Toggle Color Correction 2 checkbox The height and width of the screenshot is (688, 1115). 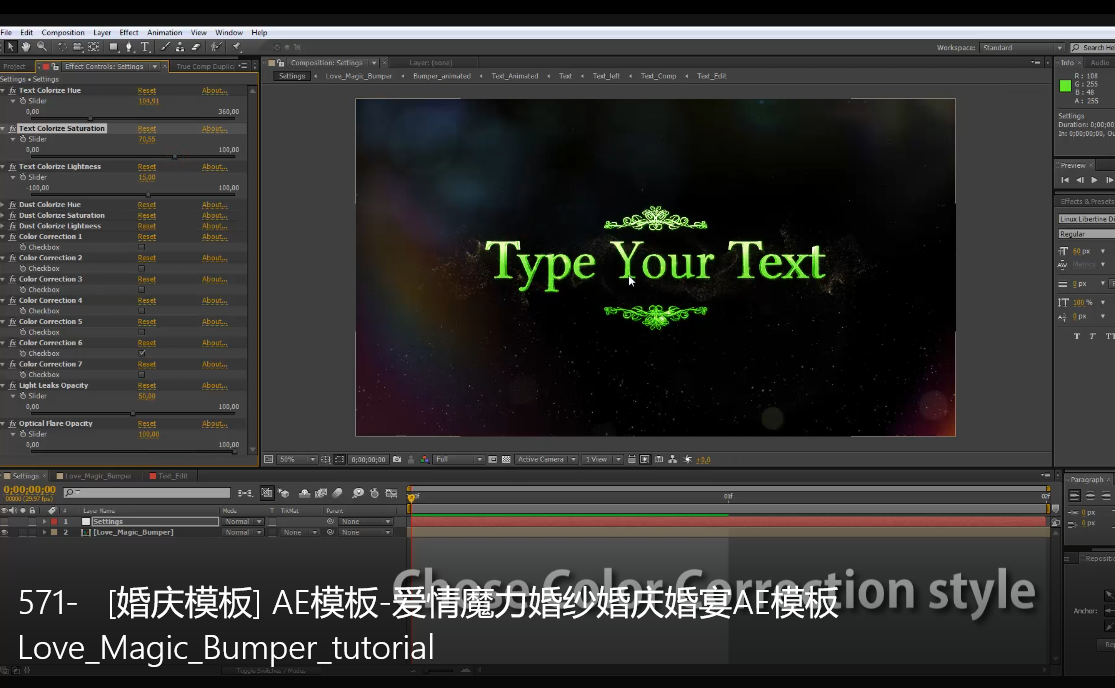142,269
